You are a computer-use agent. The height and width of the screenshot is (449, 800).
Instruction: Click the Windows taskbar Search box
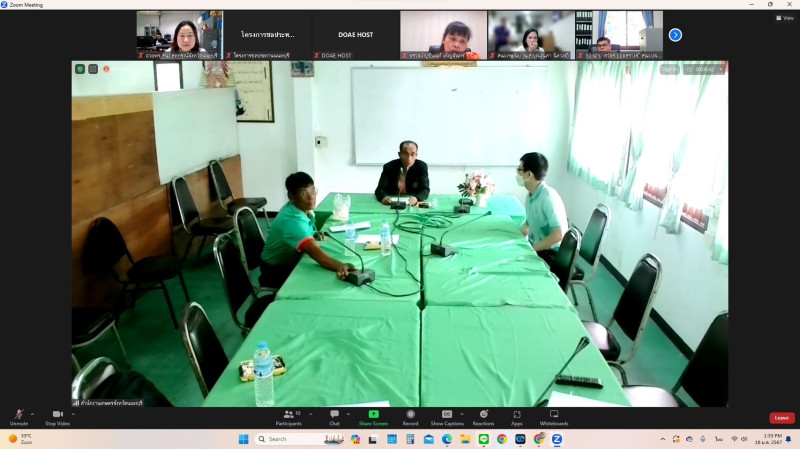click(x=290, y=439)
